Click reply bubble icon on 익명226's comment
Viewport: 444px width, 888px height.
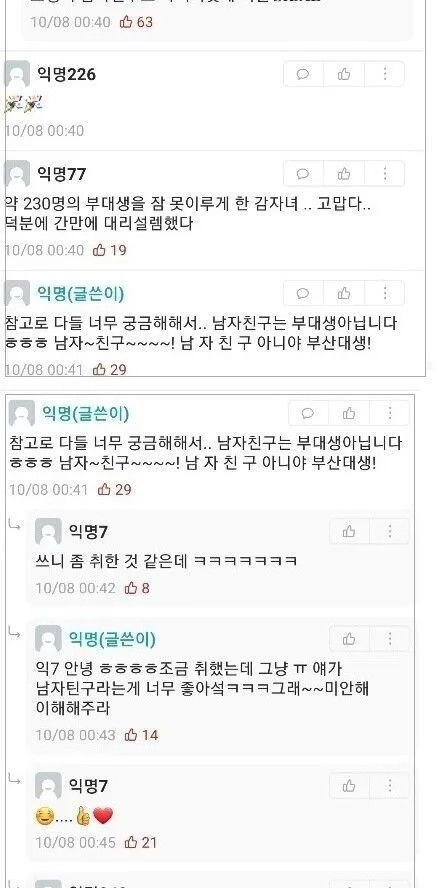pos(303,74)
